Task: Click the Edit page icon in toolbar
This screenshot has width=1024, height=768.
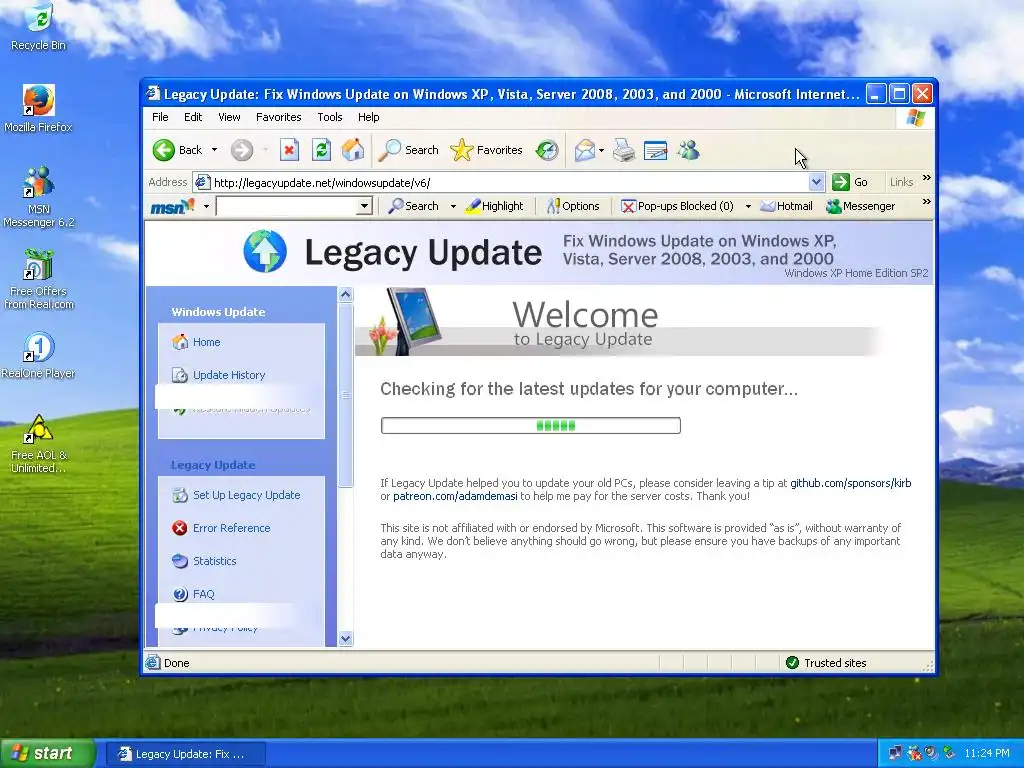Action: [656, 151]
